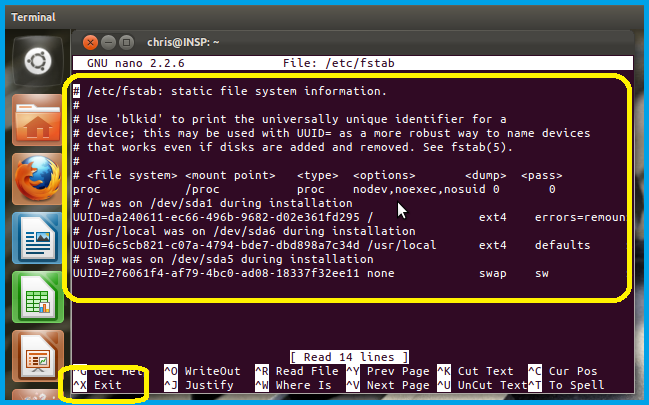Click 'sw' option on swap line
This screenshot has height=405, width=649.
coord(542,274)
